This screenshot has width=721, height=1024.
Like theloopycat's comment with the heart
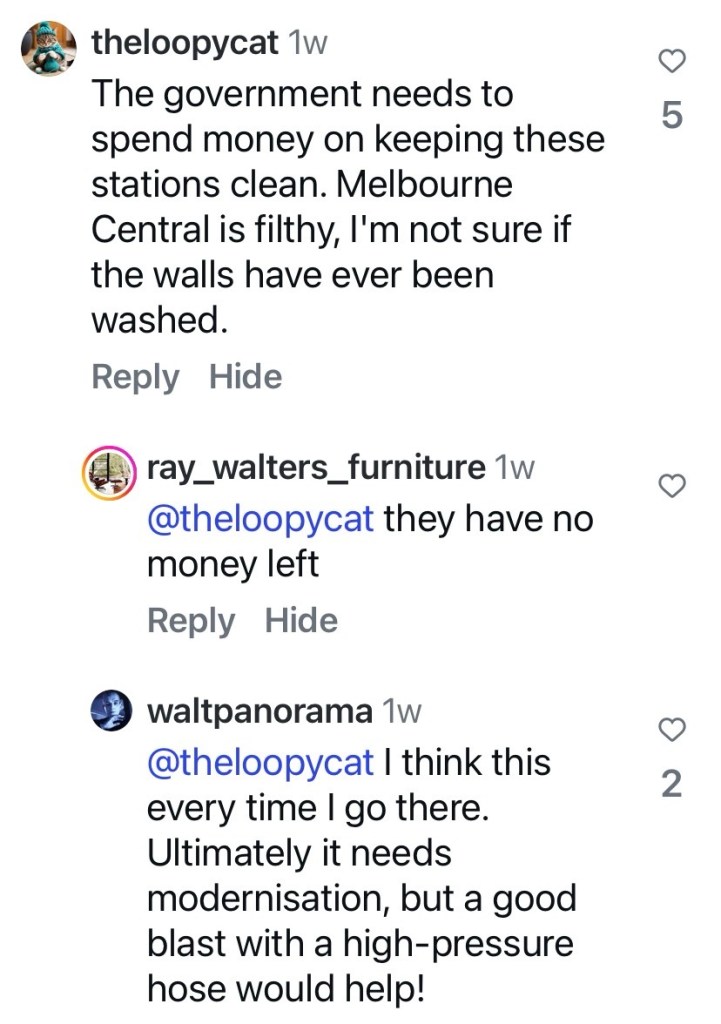[x=674, y=62]
